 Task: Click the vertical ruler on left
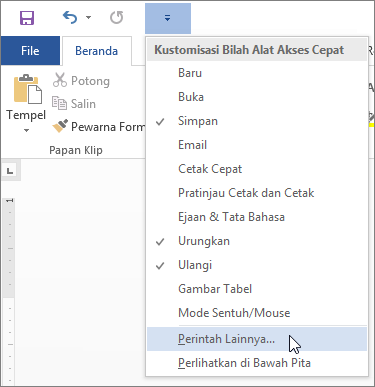click(x=10, y=290)
